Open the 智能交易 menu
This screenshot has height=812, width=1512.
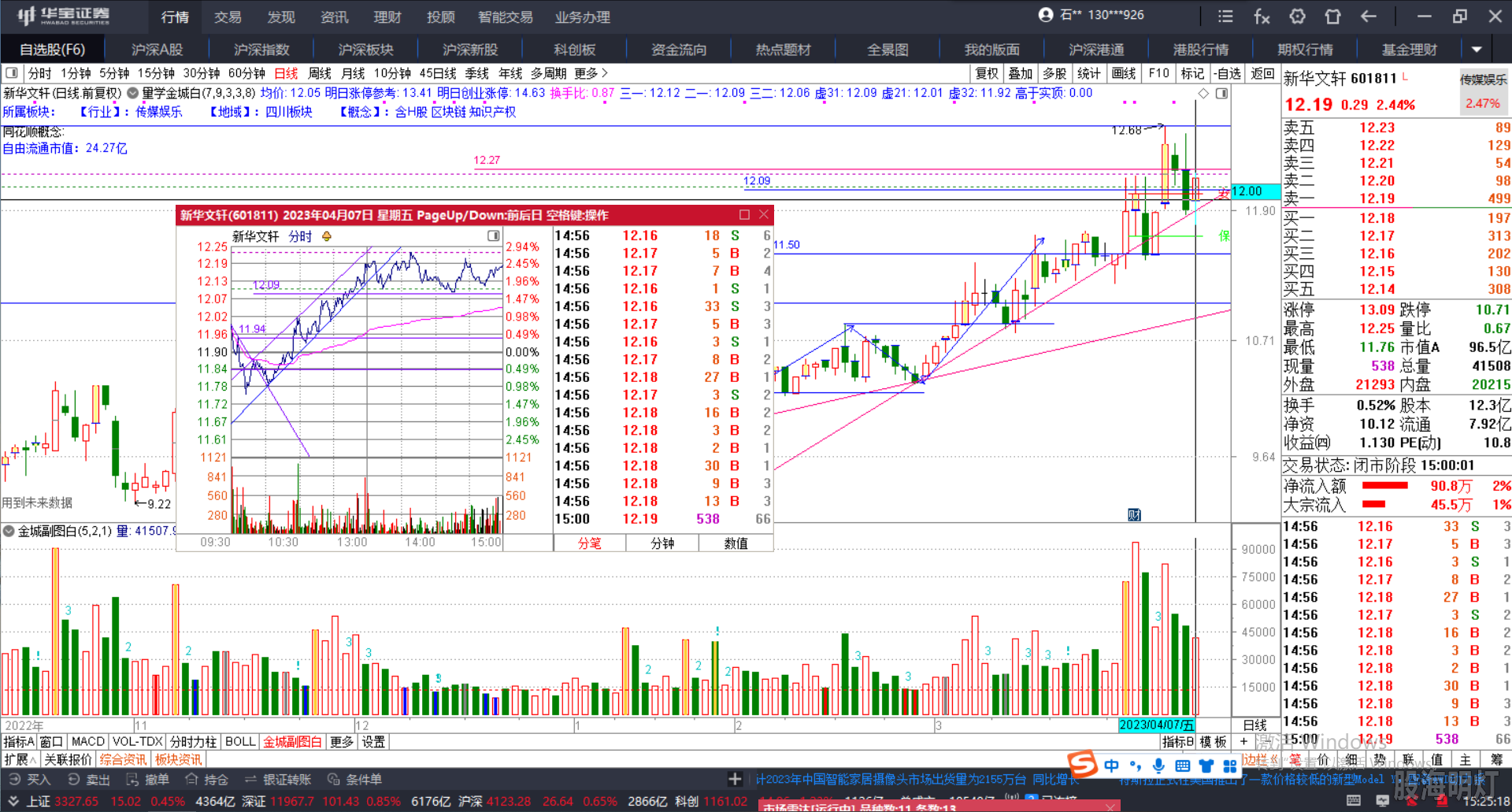[x=506, y=17]
